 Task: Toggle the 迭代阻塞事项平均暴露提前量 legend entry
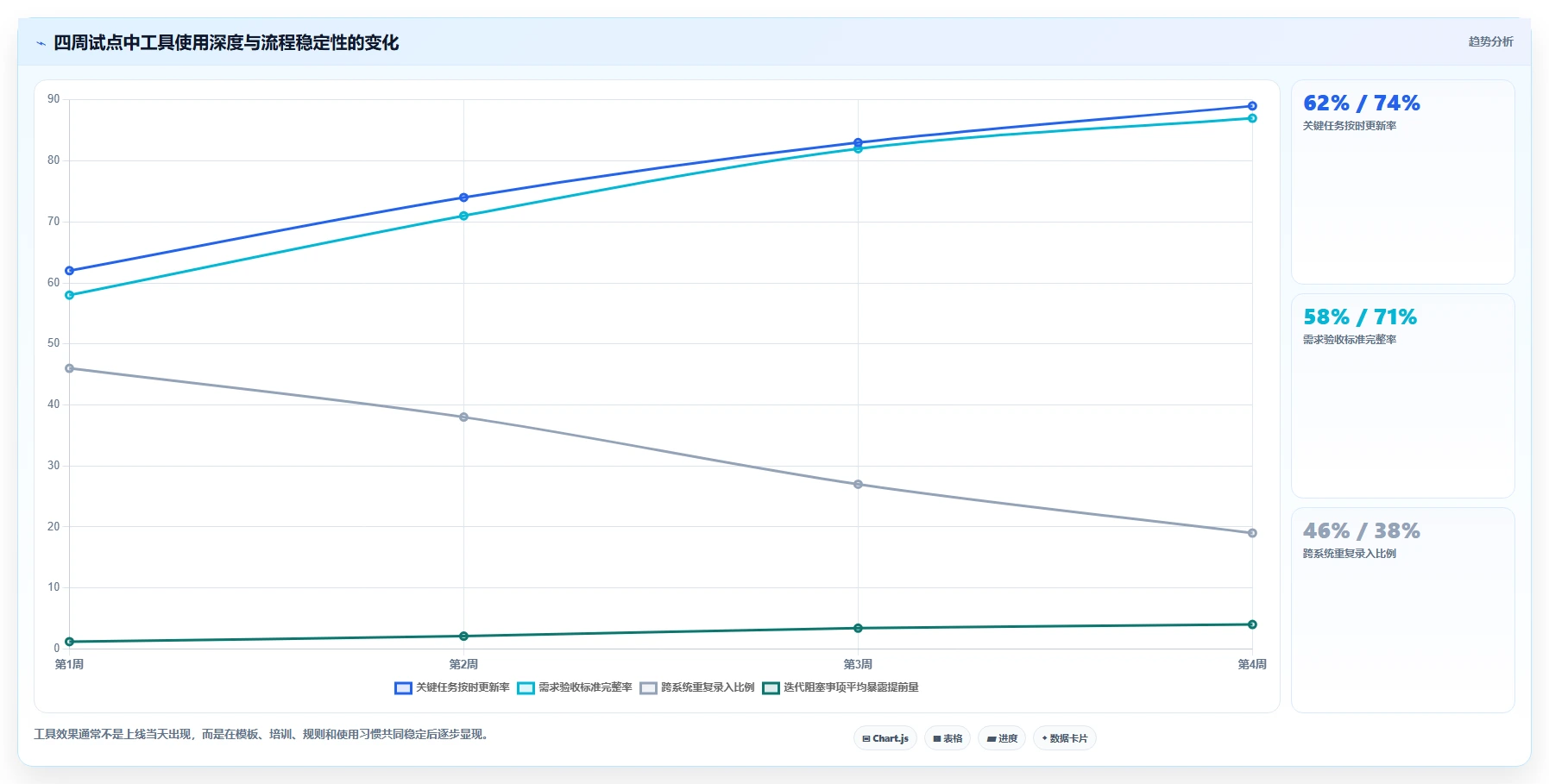click(841, 687)
